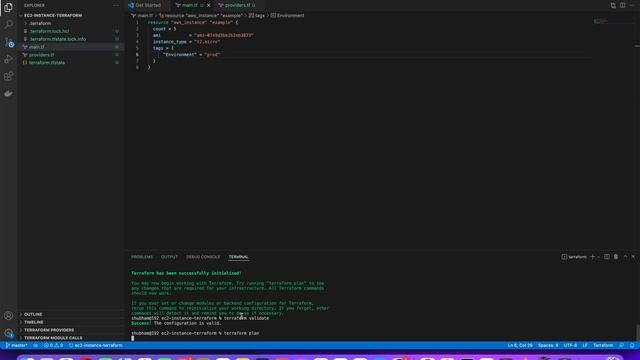Click the master branch in the status bar

click(16, 345)
